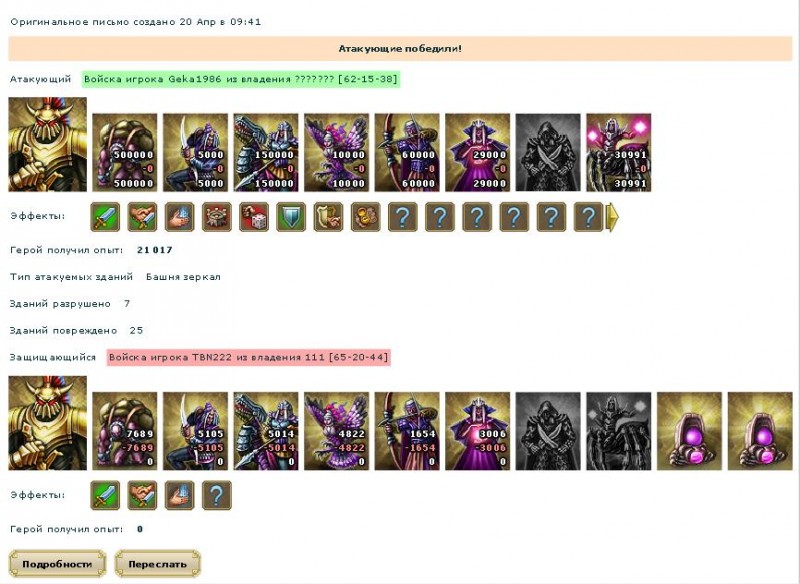
Task: Click the attacker's fortress effect icon
Action: tap(217, 217)
